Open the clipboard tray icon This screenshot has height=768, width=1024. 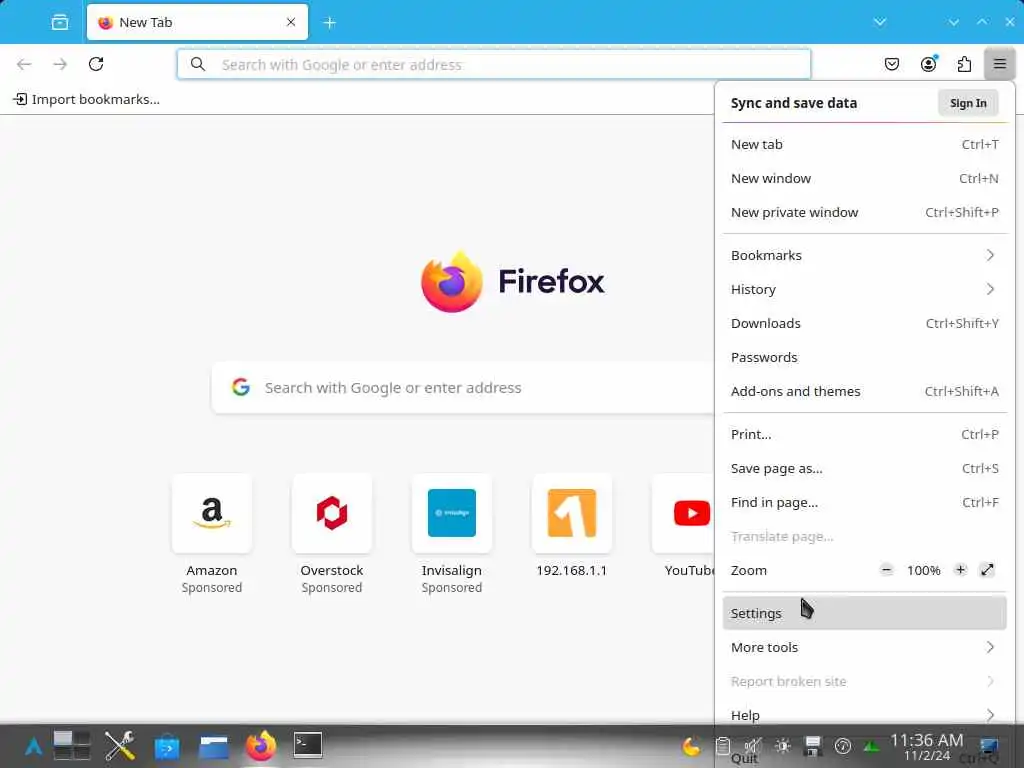click(722, 746)
